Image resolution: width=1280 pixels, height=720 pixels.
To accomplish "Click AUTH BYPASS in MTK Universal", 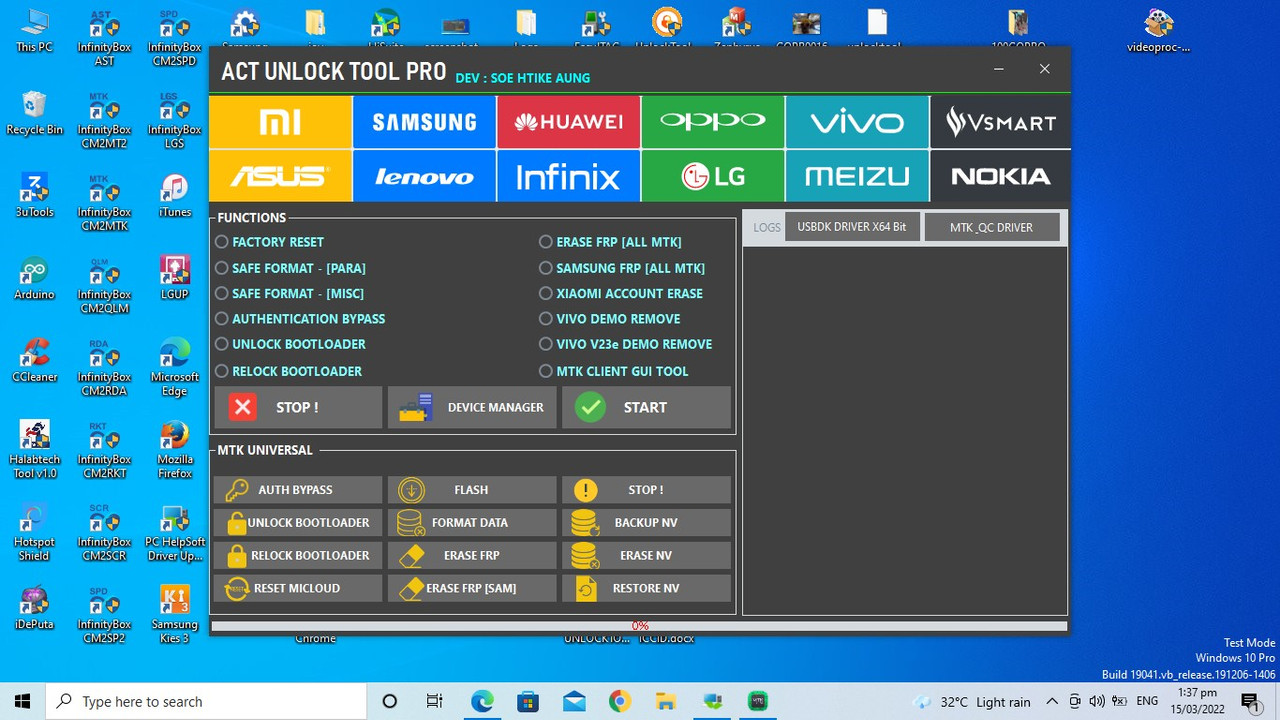I will 298,490.
